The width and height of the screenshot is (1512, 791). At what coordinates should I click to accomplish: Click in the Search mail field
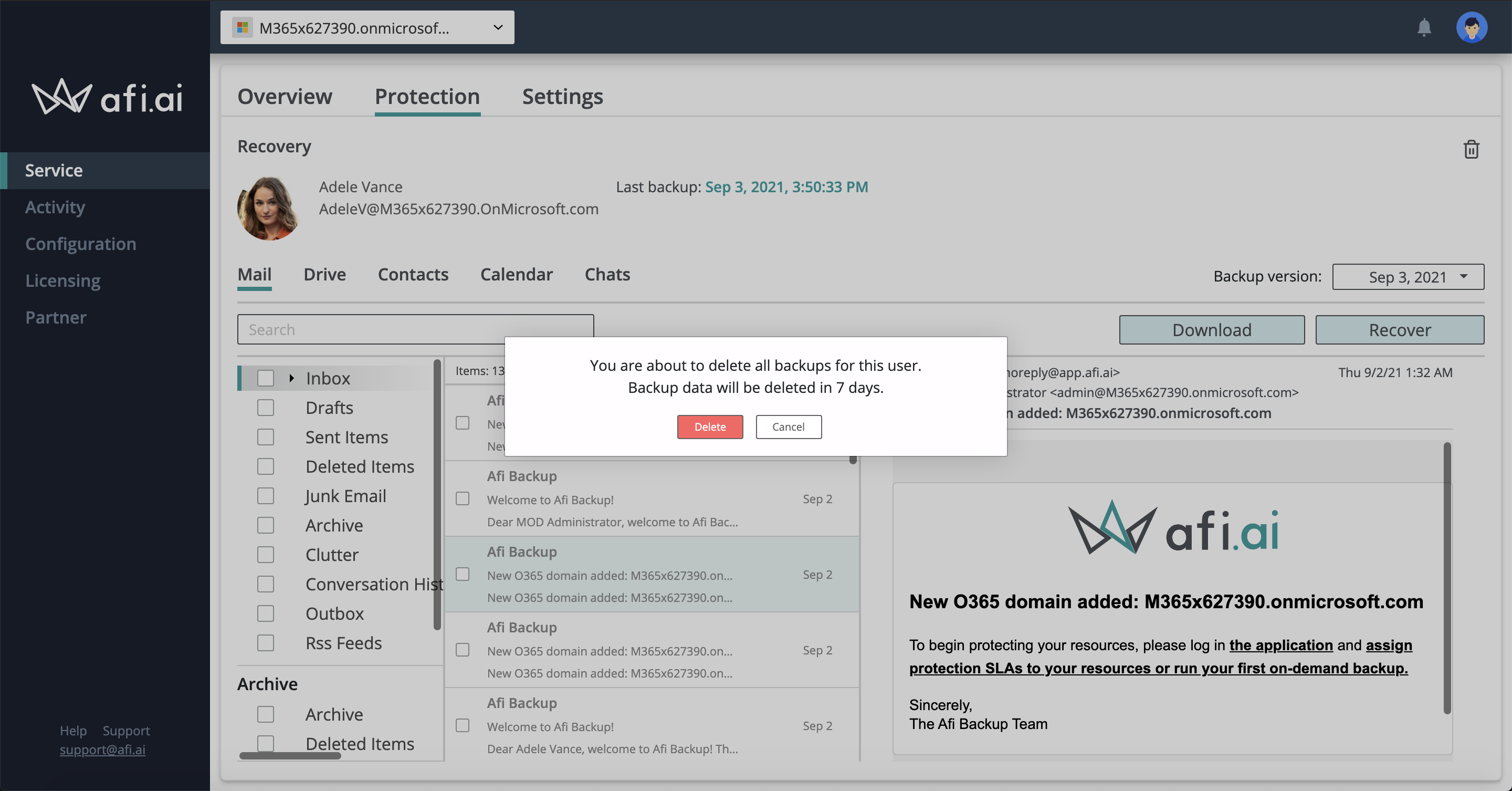(x=416, y=329)
